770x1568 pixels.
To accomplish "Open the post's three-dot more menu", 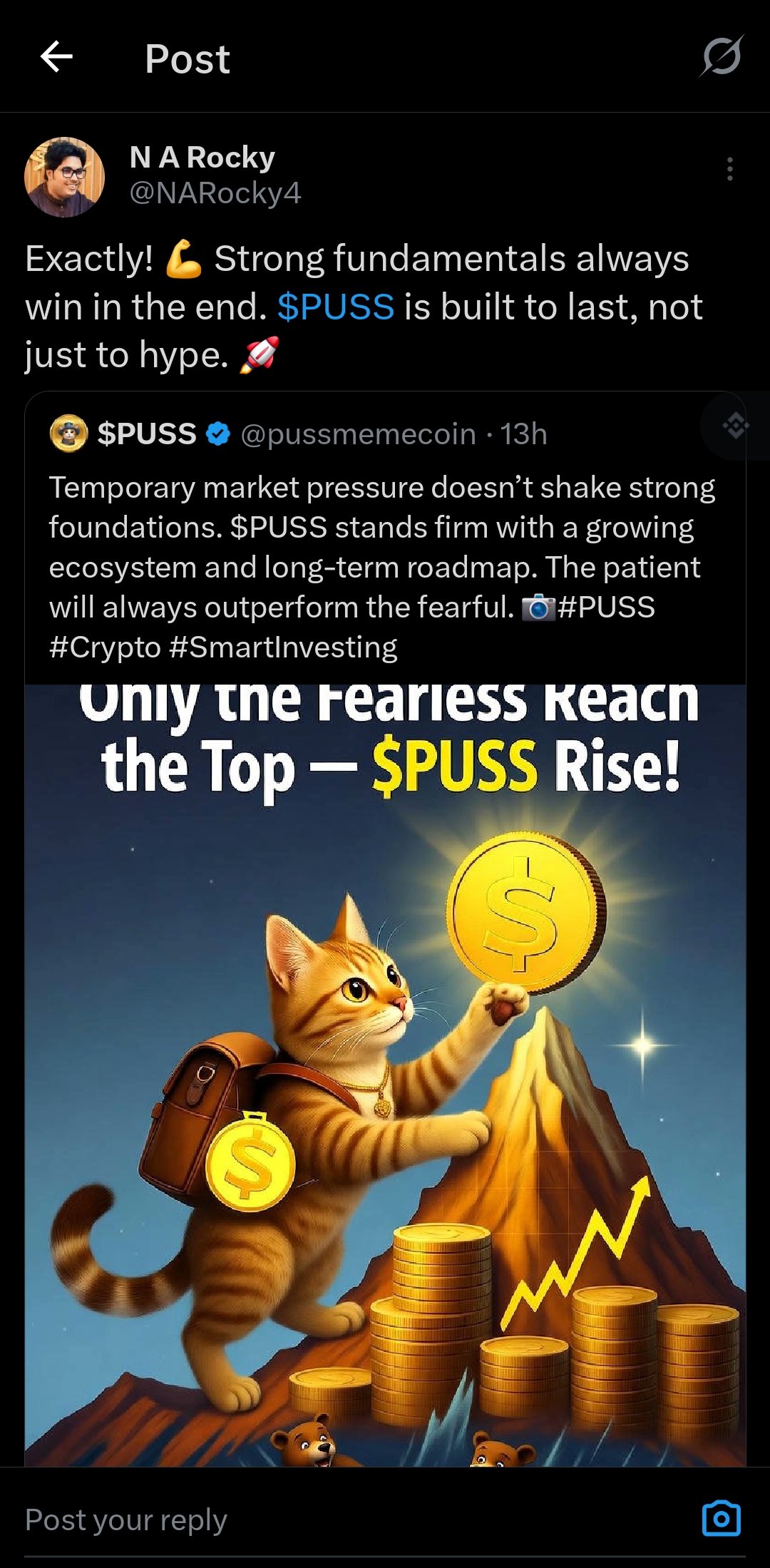I will tap(729, 169).
